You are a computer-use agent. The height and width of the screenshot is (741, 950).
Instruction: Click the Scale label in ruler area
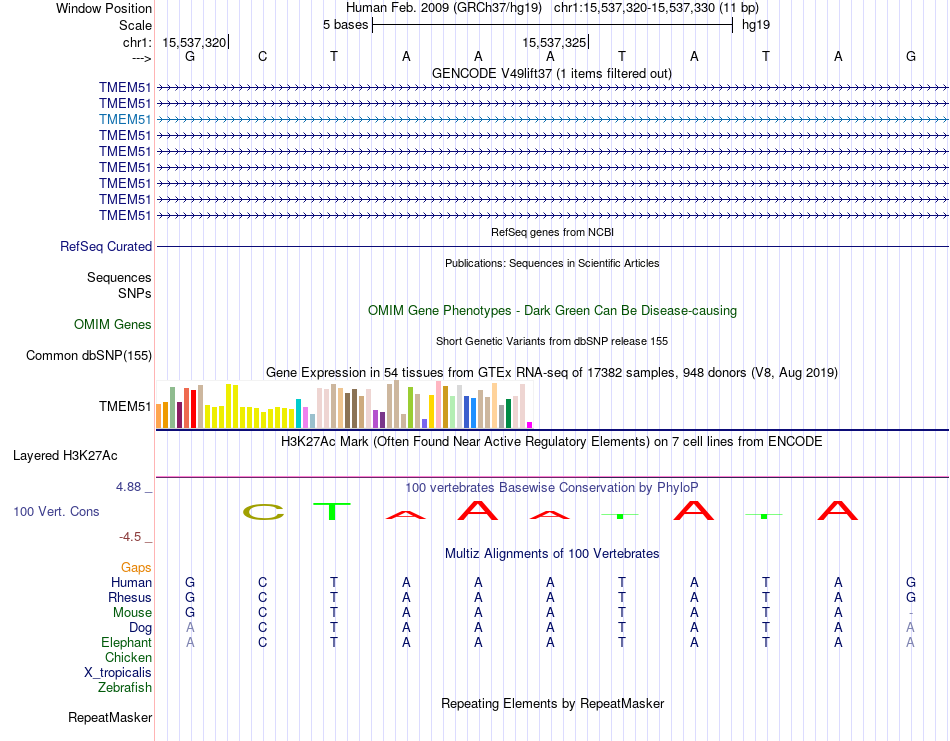(x=135, y=25)
